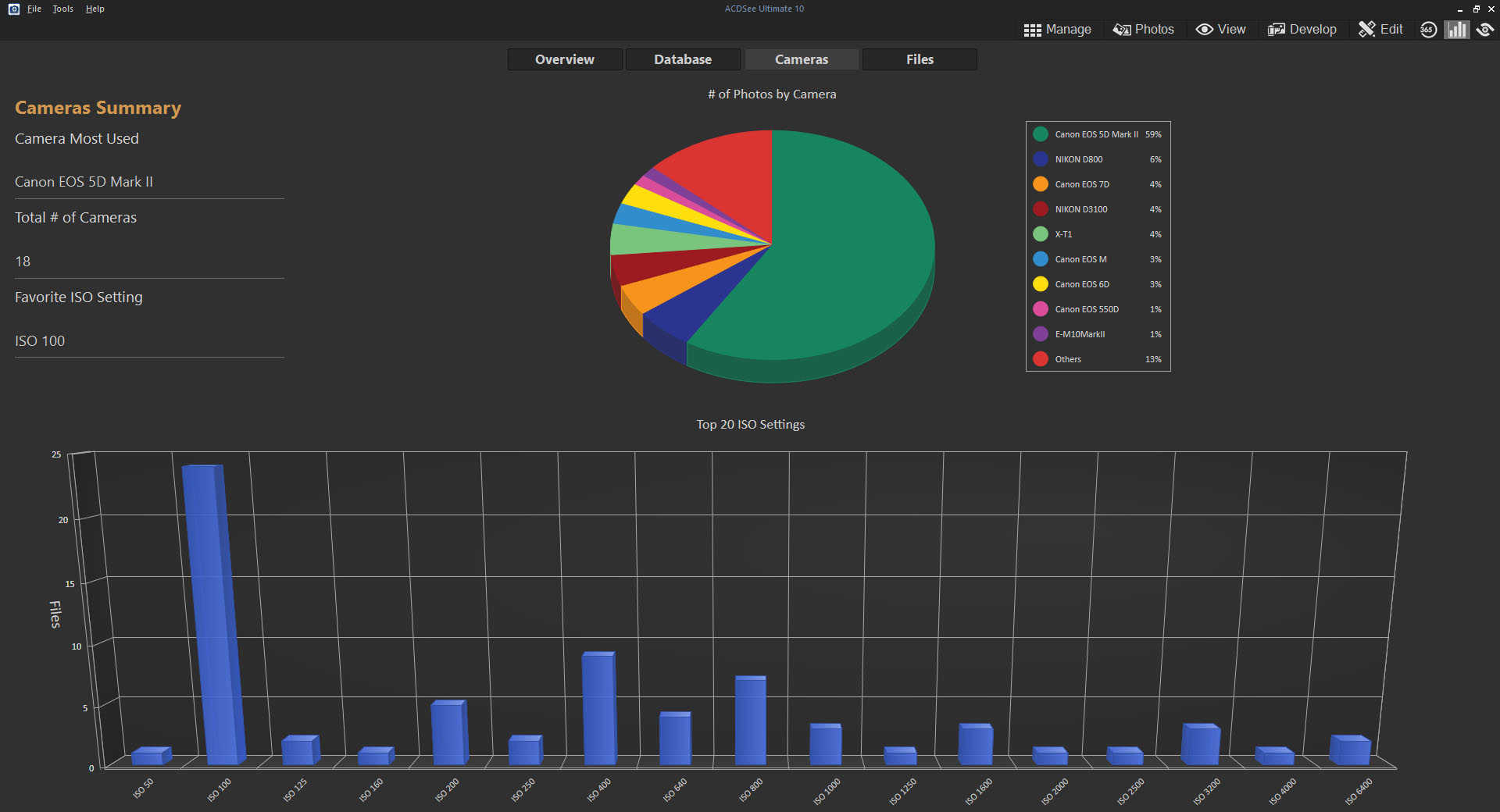
Task: Click the 'Top 20 ISO Settings' title
Action: click(751, 425)
